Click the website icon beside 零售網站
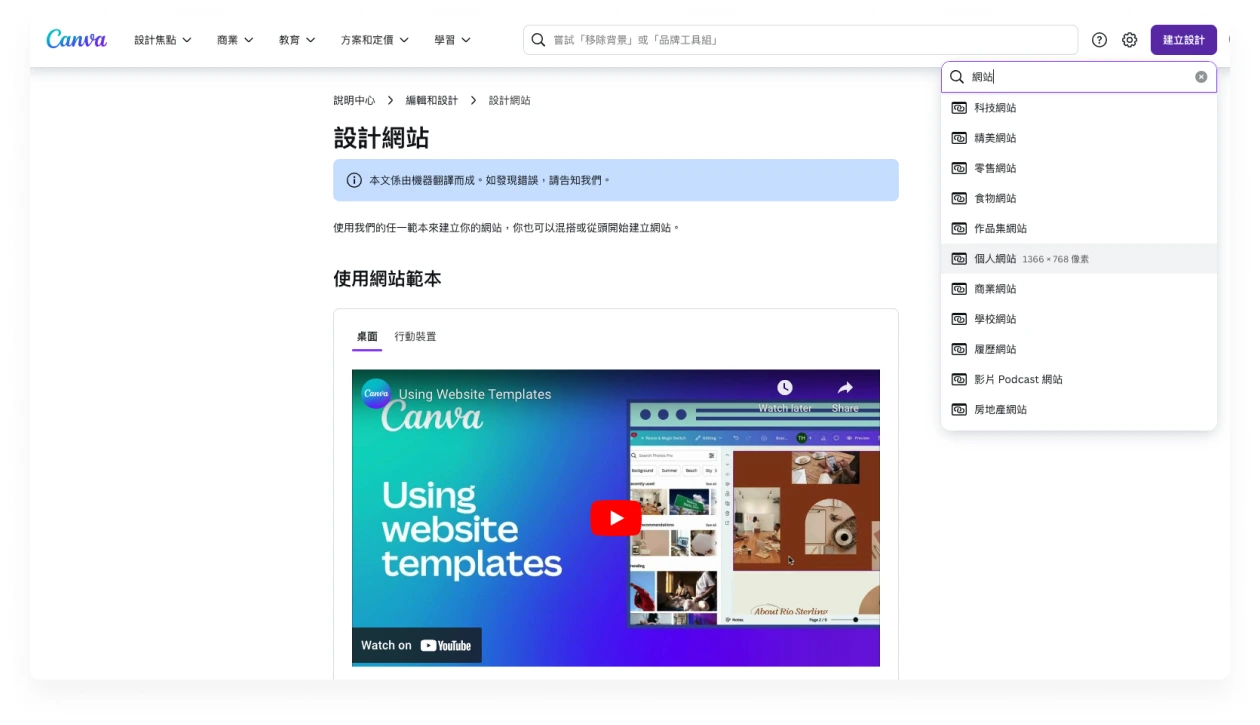The width and height of the screenshot is (1260, 725). point(959,168)
